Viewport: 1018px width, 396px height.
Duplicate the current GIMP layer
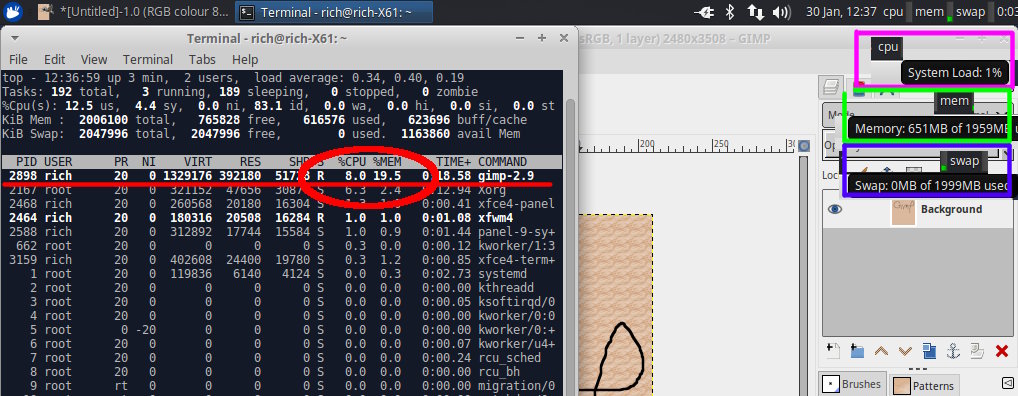click(x=929, y=351)
